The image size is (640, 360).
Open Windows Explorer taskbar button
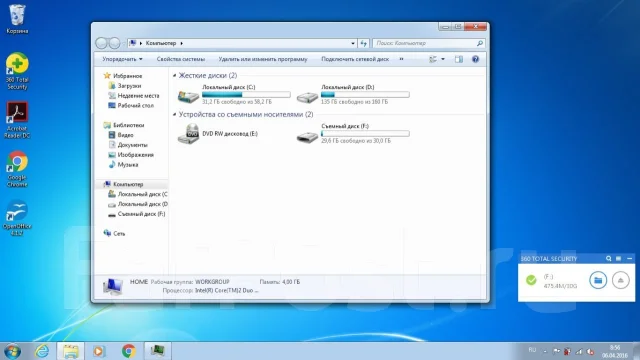(x=70, y=351)
